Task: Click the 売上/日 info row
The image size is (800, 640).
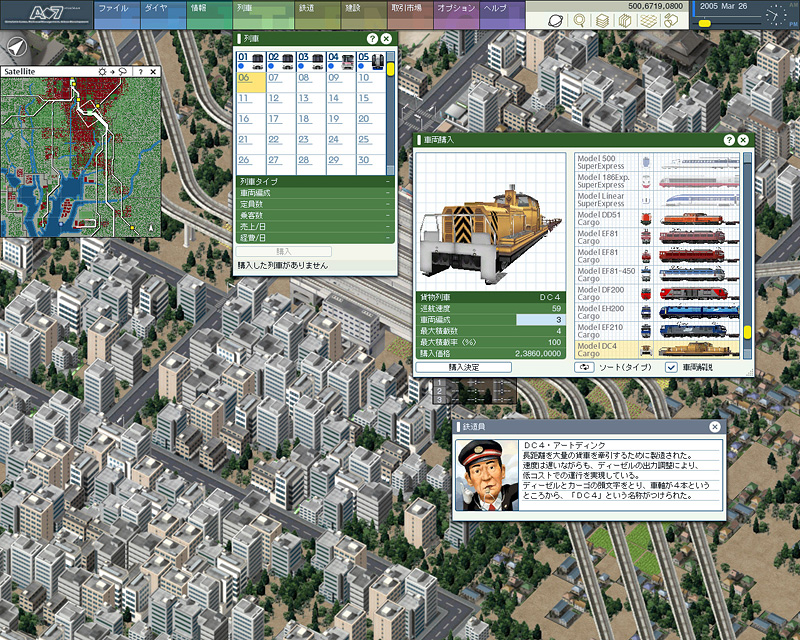Action: click(x=315, y=227)
